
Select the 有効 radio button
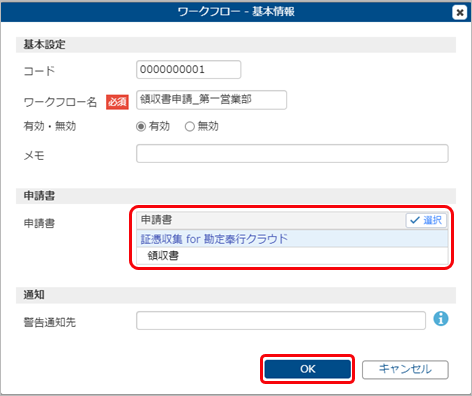(141, 126)
